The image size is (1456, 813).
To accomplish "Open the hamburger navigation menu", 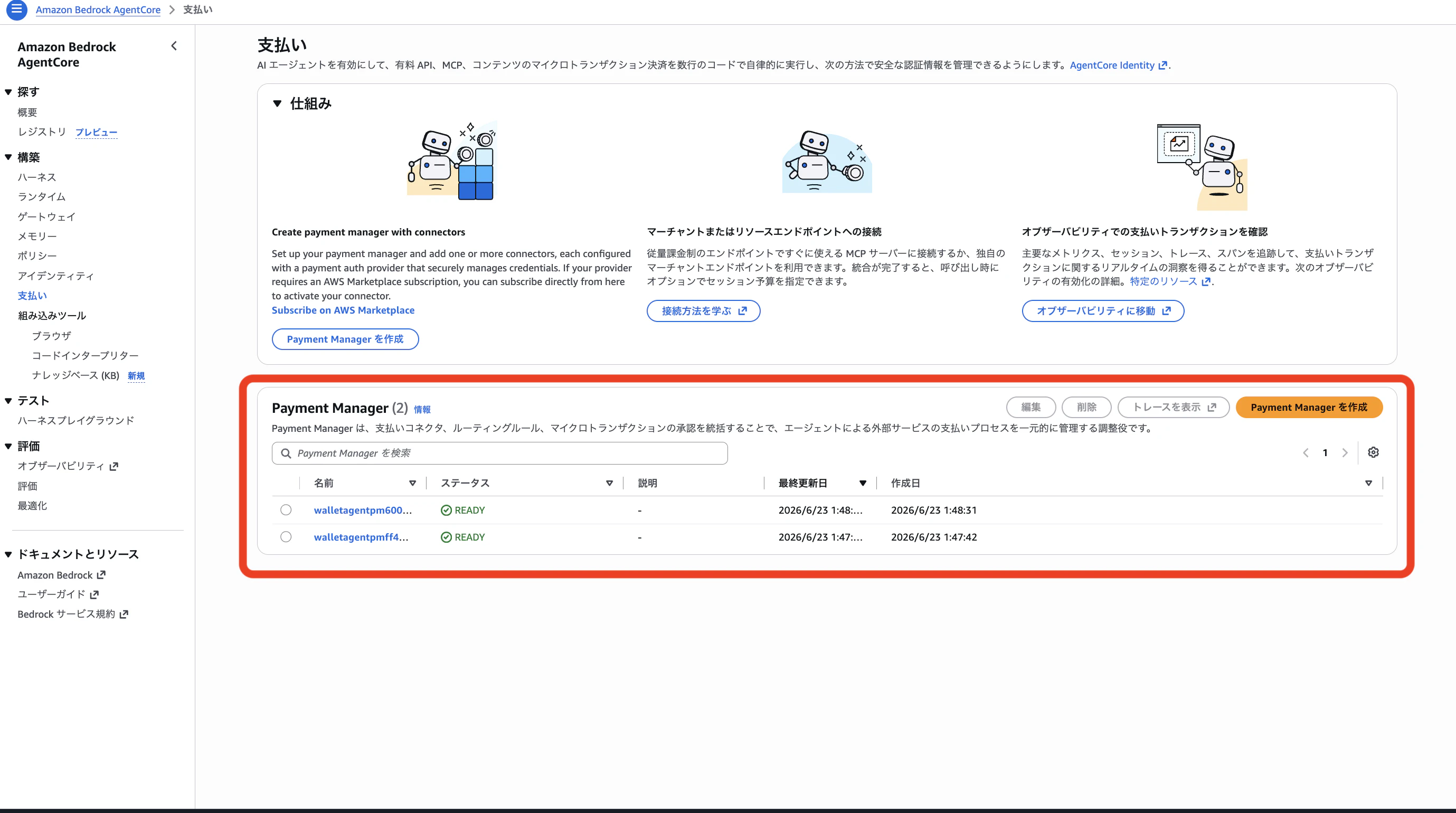I will coord(16,9).
